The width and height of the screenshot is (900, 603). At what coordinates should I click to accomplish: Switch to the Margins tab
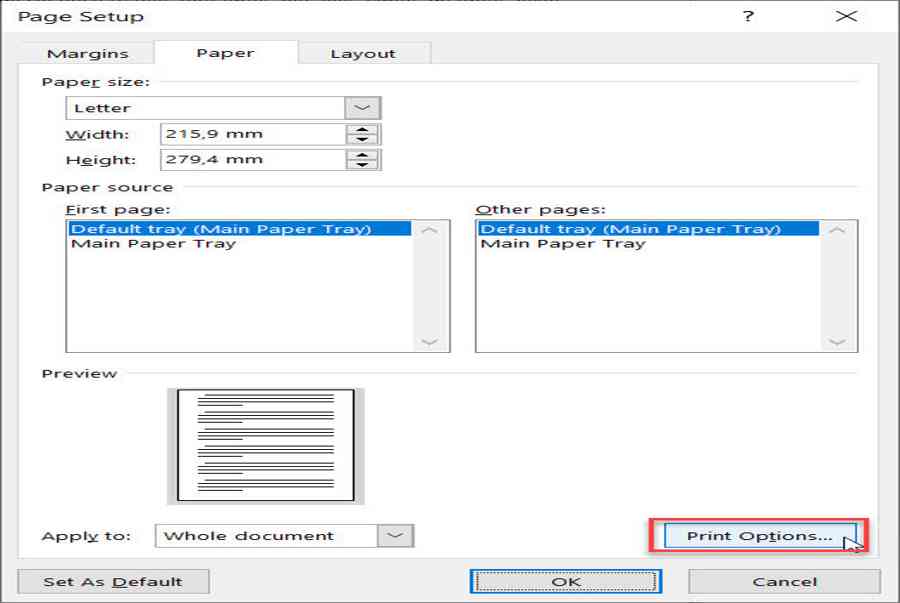pyautogui.click(x=87, y=53)
